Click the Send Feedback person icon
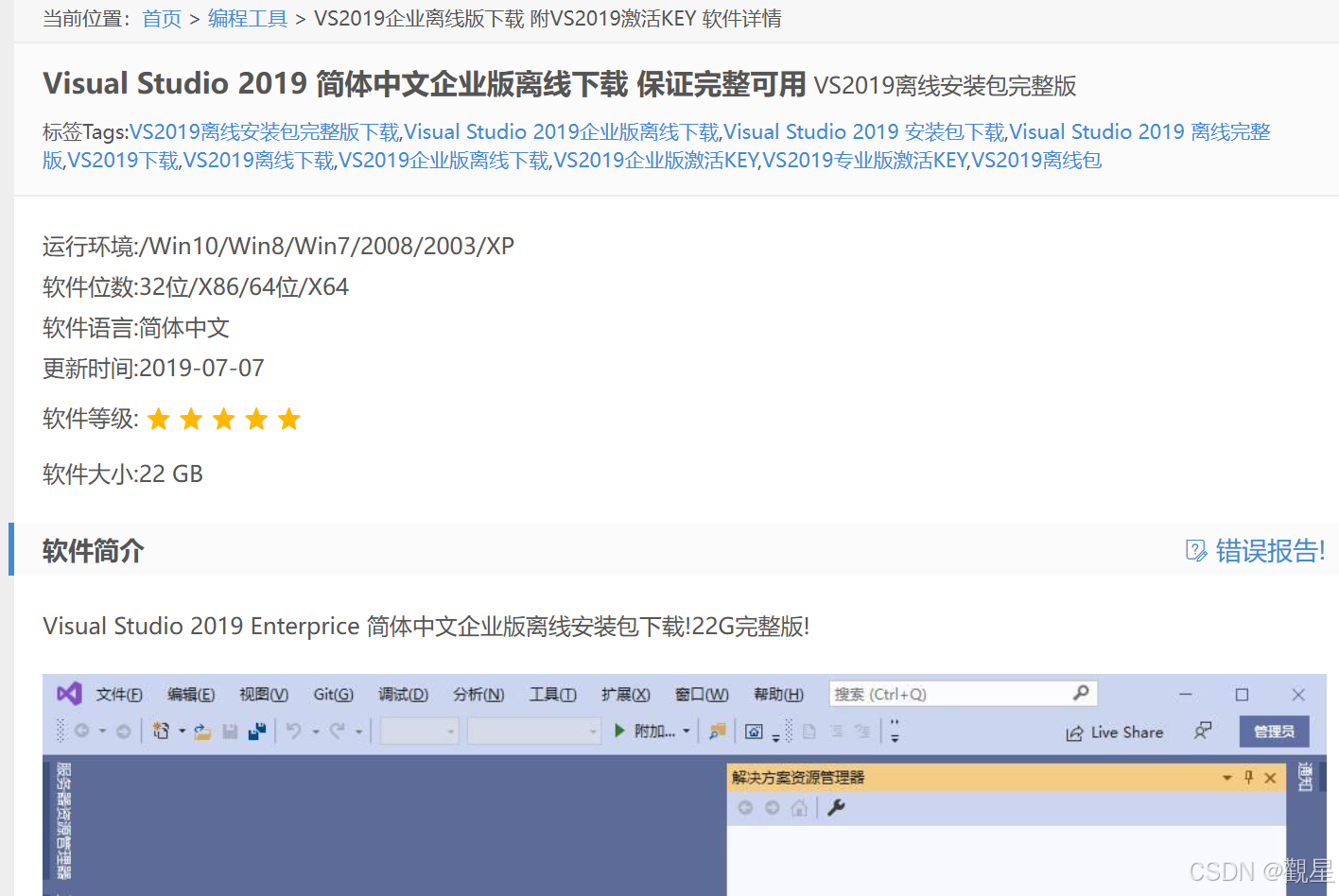The height and width of the screenshot is (896, 1339). pos(1203,731)
